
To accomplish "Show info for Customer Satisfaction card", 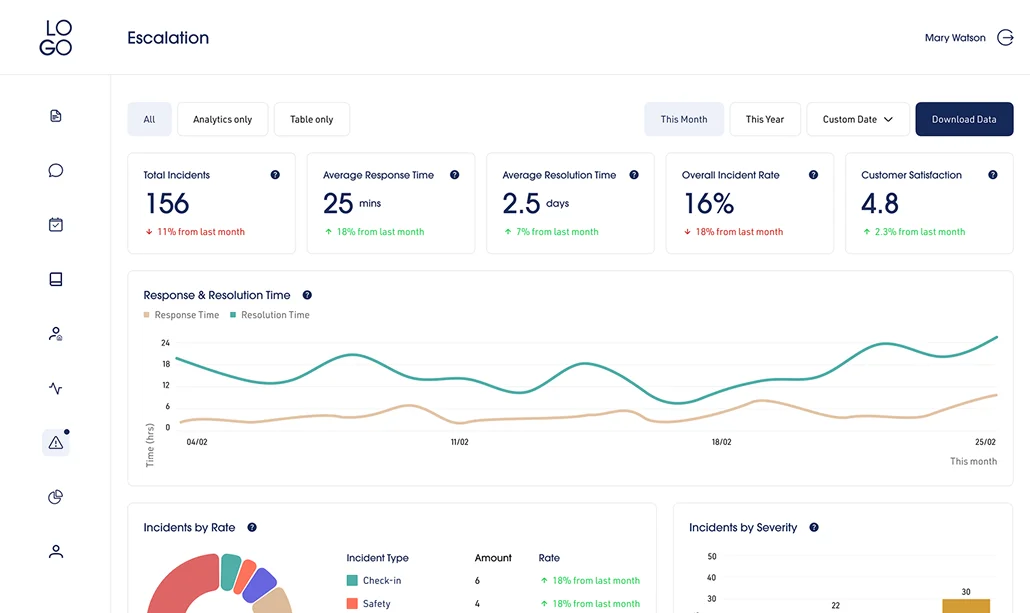I will click(x=992, y=175).
